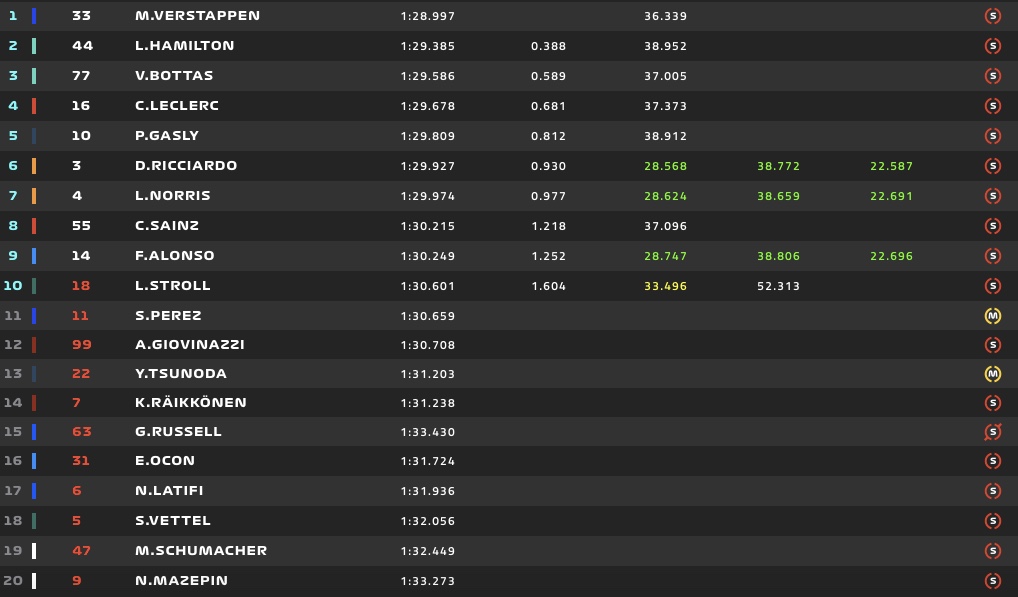This screenshot has width=1018, height=597.
Task: Click Hamilton's soft tyre icon
Action: tap(992, 46)
